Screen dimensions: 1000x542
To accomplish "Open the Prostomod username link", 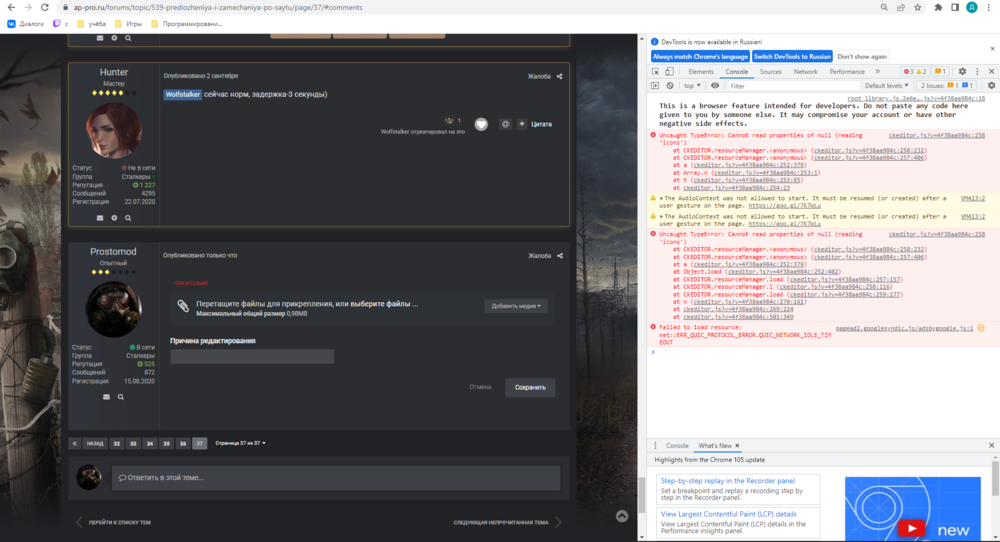I will pos(113,251).
